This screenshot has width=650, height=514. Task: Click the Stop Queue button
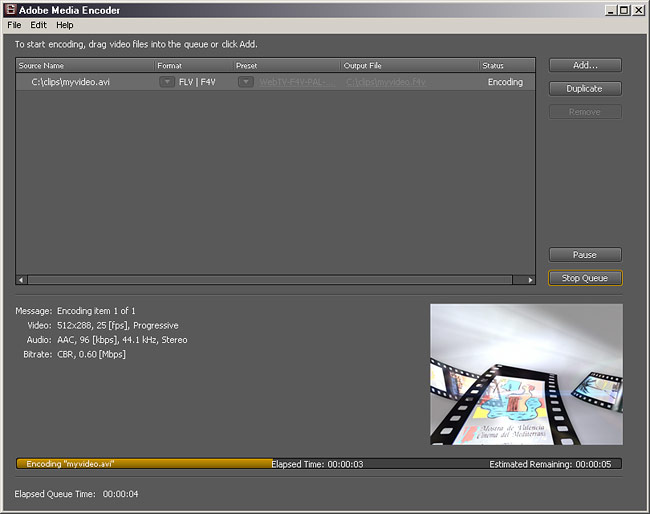[585, 278]
